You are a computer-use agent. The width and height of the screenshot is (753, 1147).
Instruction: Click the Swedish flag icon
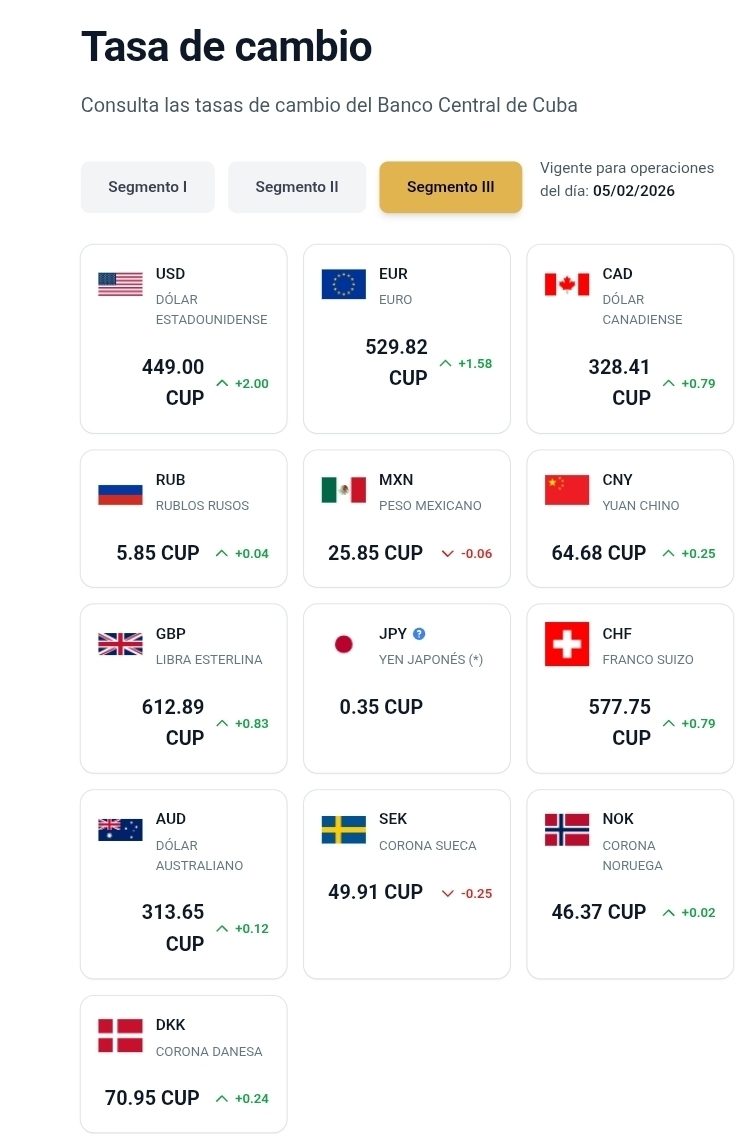coord(343,830)
